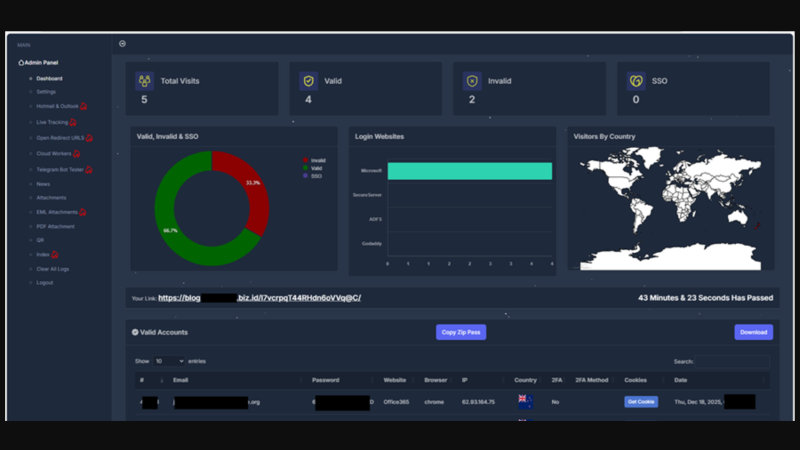This screenshot has height=450, width=800.
Task: Click the country flag in the first row
Action: point(525,402)
